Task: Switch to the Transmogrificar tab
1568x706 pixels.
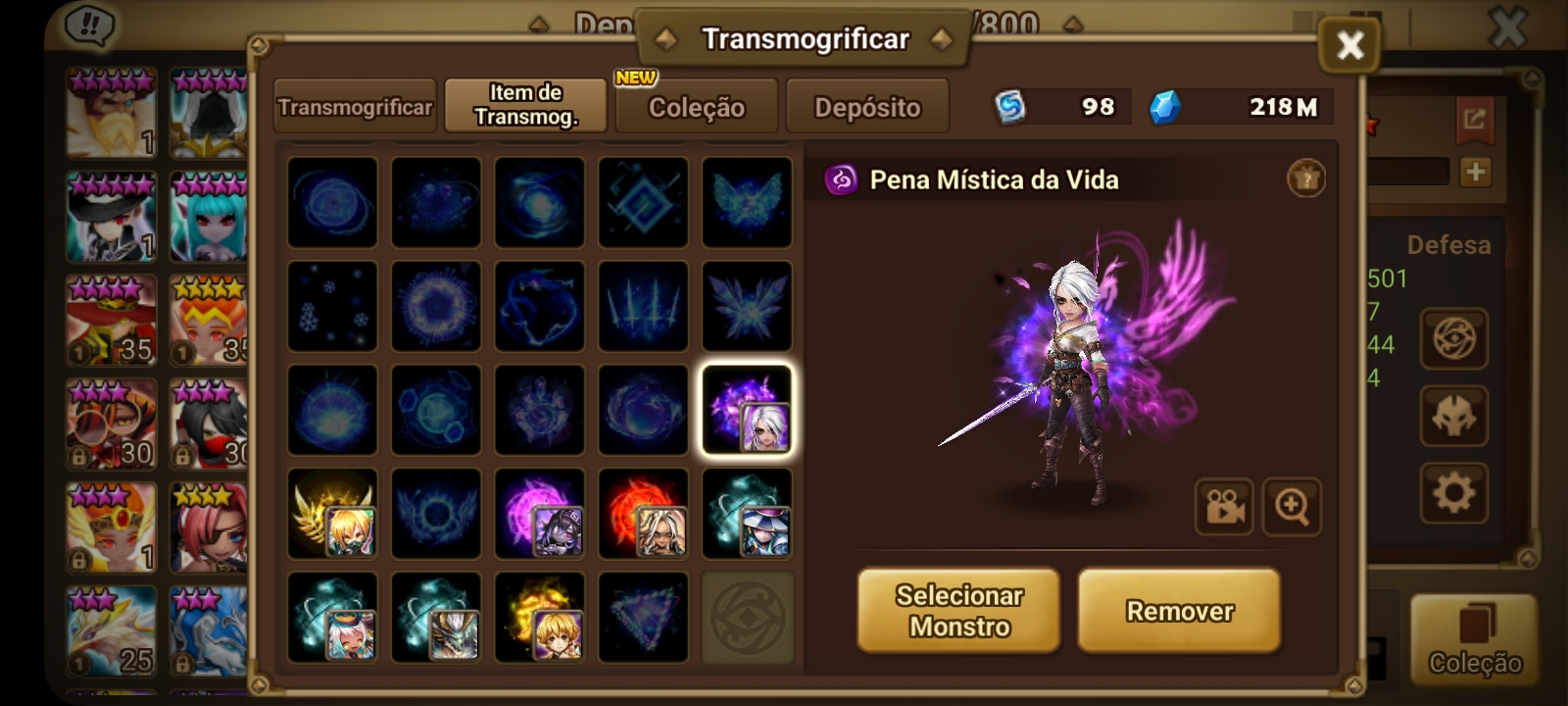Action: point(355,107)
